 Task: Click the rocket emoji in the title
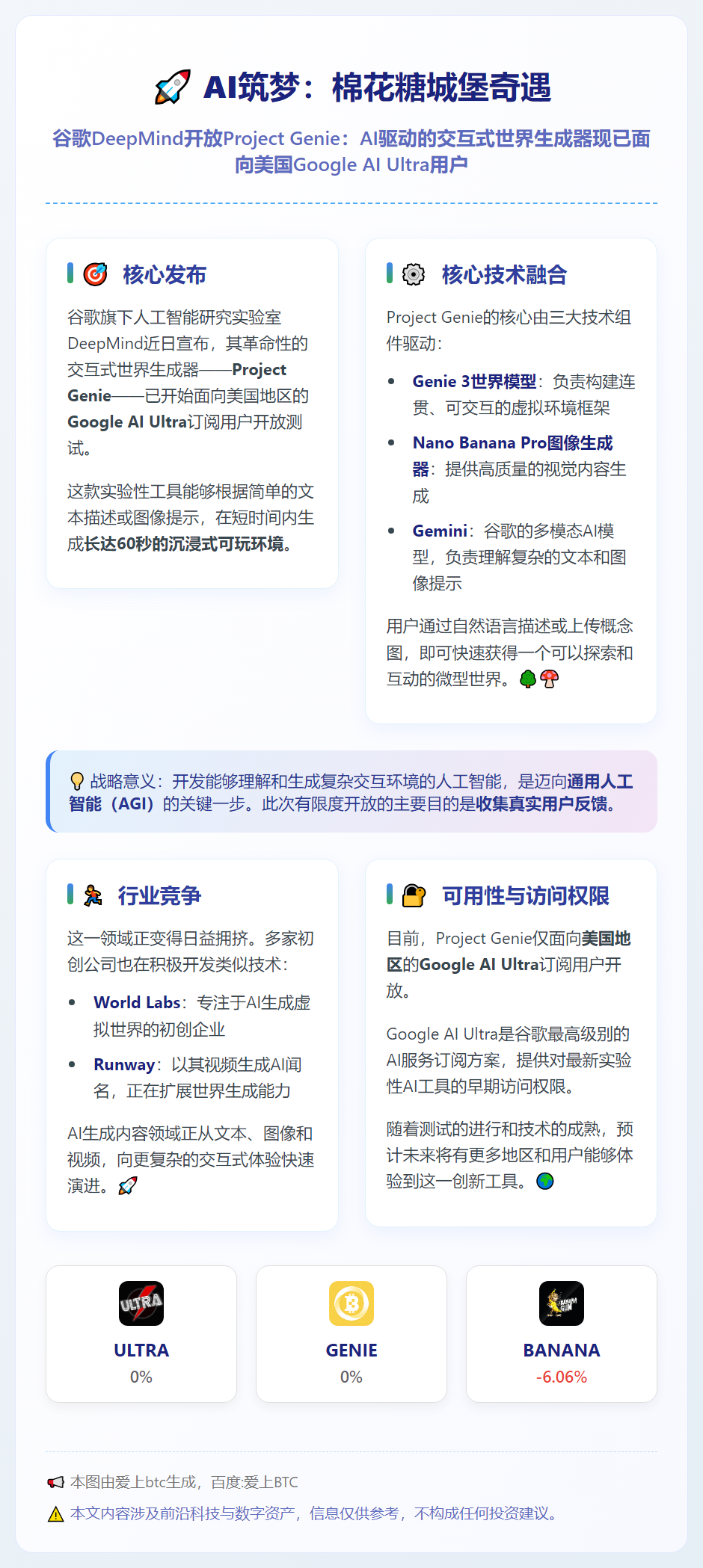click(173, 87)
